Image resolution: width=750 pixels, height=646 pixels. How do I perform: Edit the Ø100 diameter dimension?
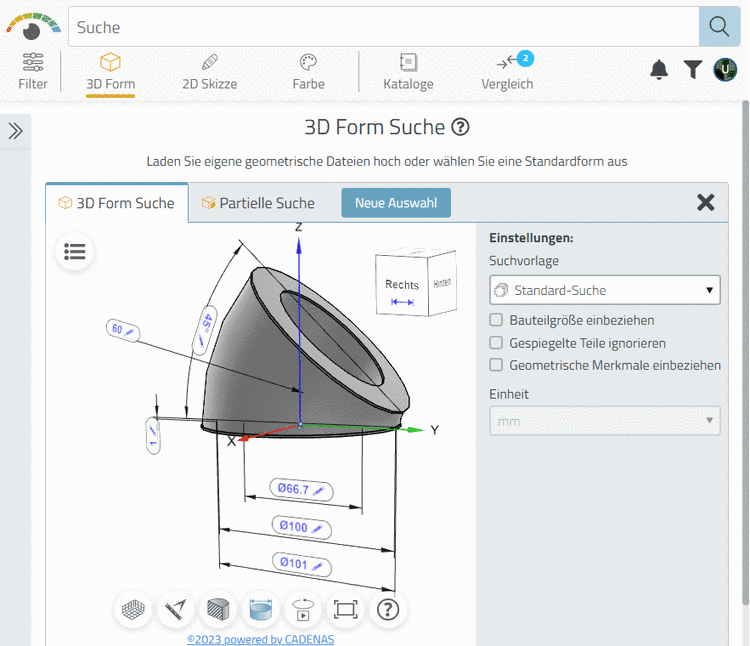tap(301, 527)
